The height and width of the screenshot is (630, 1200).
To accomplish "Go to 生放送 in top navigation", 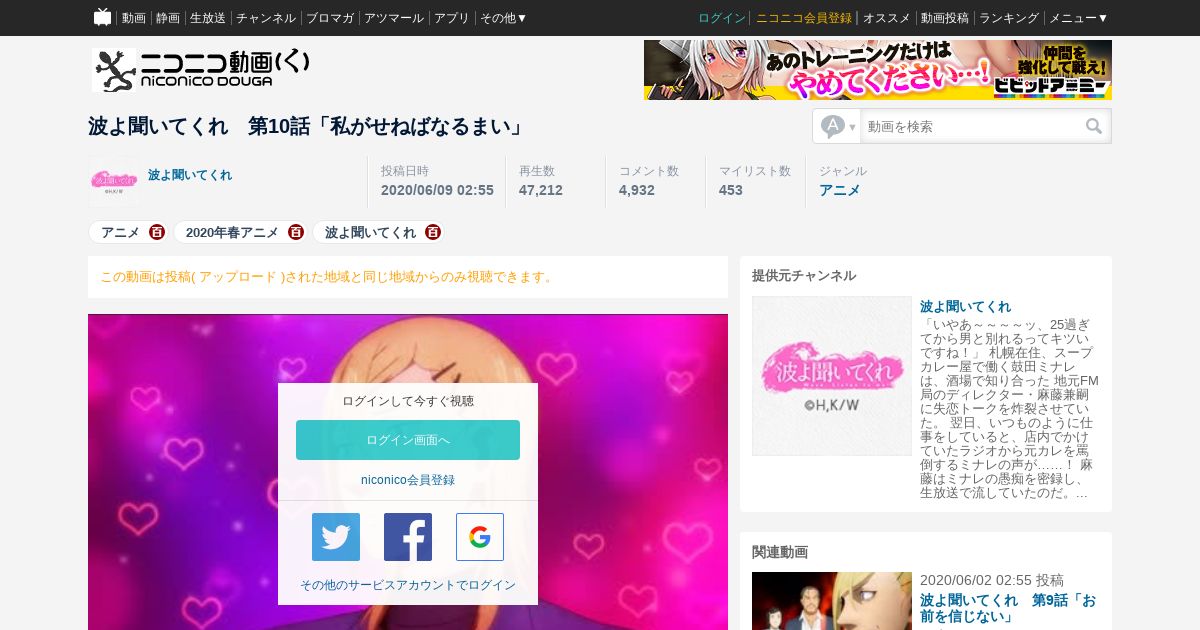I will click(207, 18).
